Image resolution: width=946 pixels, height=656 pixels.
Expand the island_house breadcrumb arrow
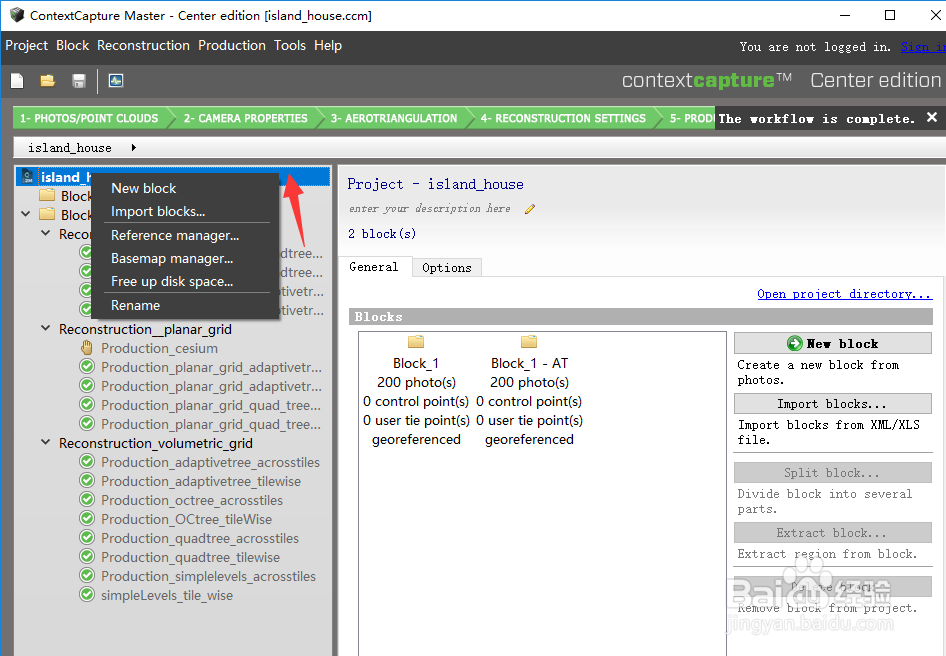click(133, 147)
